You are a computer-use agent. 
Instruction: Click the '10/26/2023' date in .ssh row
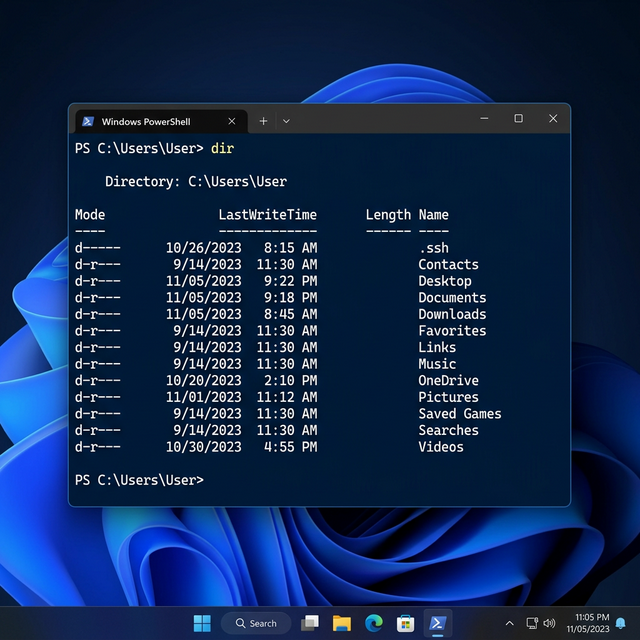pyautogui.click(x=204, y=248)
